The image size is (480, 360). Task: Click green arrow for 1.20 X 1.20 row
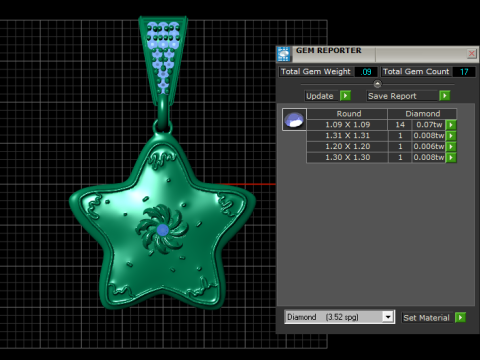click(x=451, y=147)
